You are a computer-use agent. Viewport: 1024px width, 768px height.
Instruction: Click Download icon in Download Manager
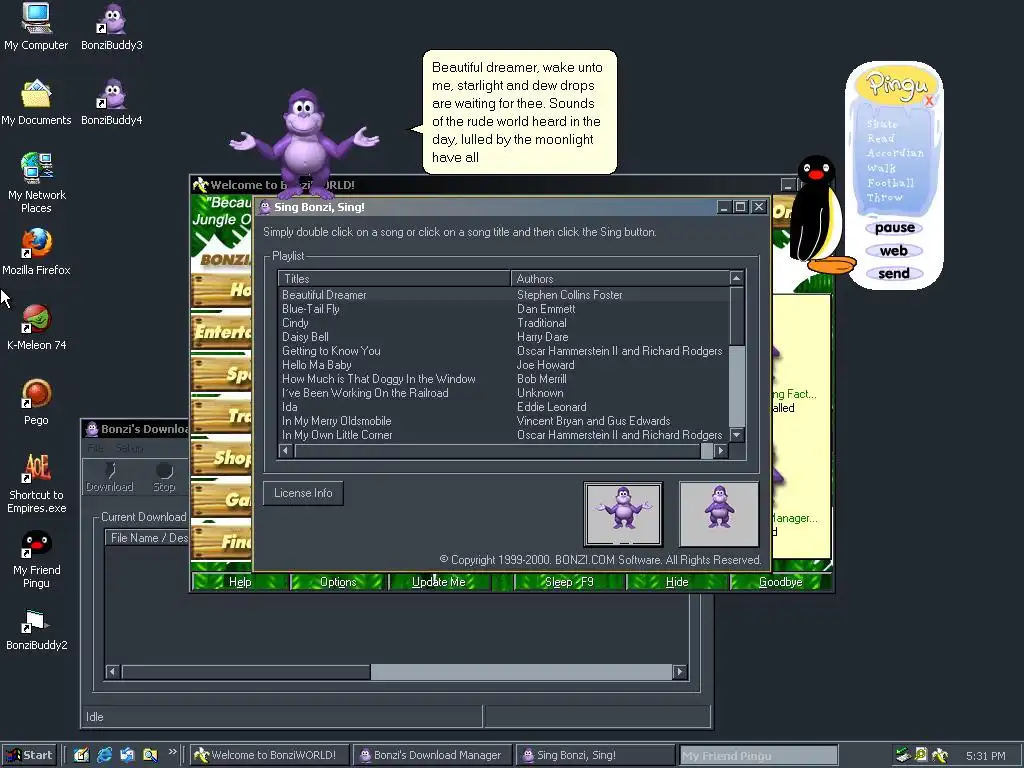(x=110, y=477)
